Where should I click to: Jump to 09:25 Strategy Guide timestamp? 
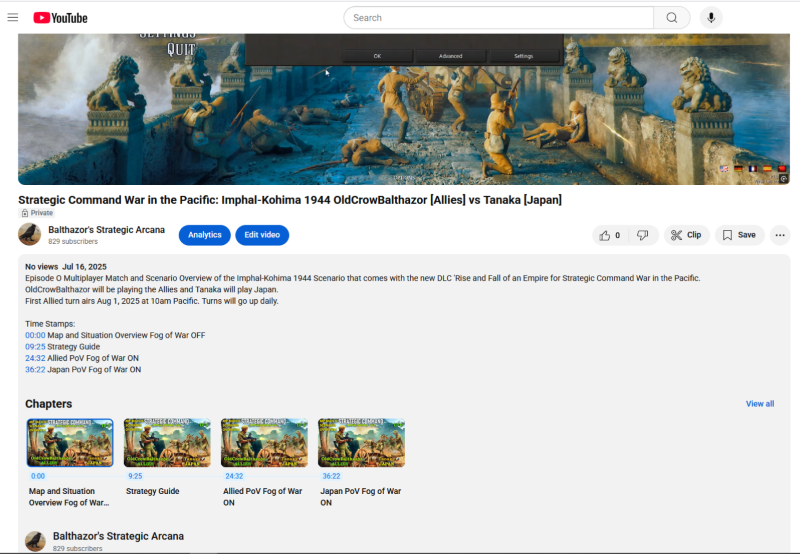pyautogui.click(x=35, y=346)
